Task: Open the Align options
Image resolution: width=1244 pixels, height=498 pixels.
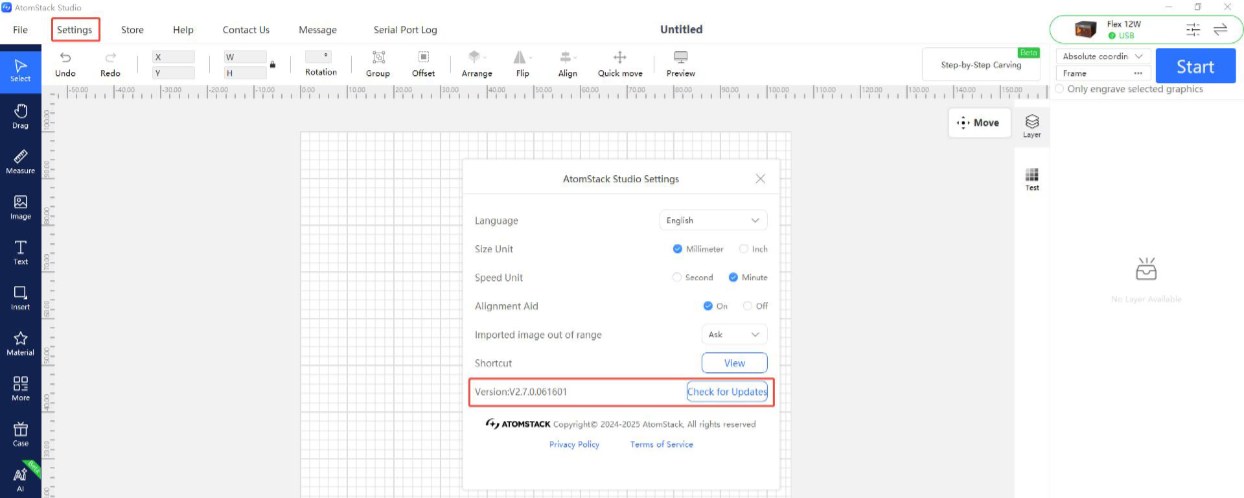Action: [x=567, y=64]
